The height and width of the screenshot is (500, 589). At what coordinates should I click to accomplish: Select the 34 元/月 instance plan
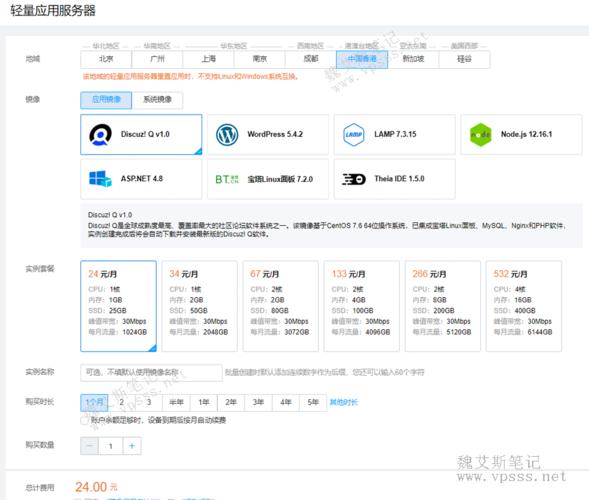tap(199, 306)
